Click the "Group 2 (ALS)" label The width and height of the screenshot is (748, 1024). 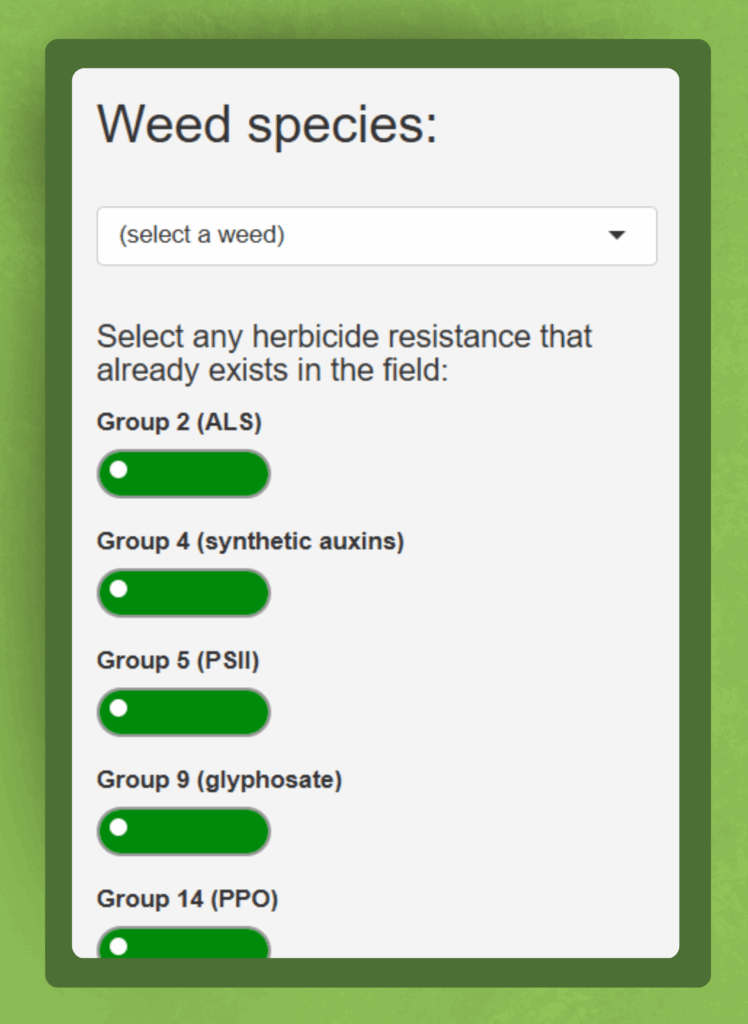pos(179,422)
